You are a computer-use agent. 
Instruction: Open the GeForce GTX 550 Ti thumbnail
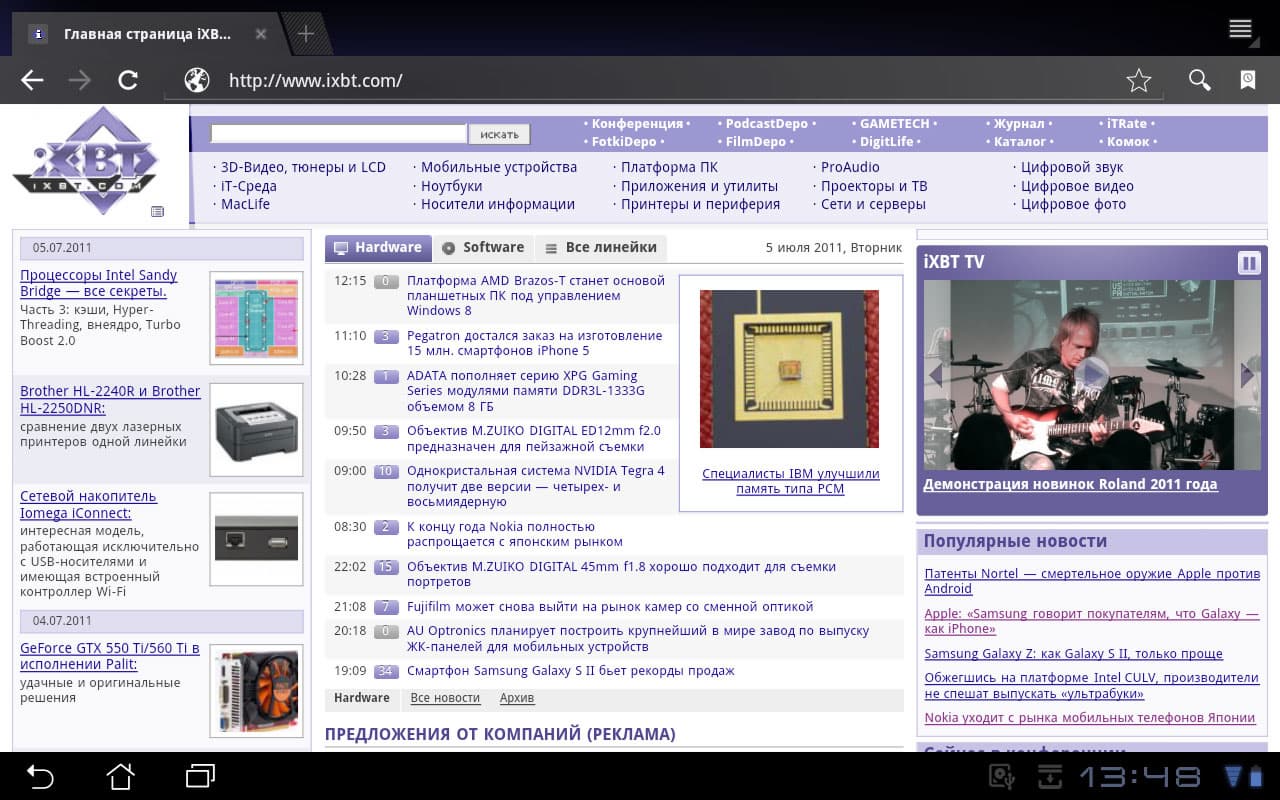pyautogui.click(x=256, y=691)
